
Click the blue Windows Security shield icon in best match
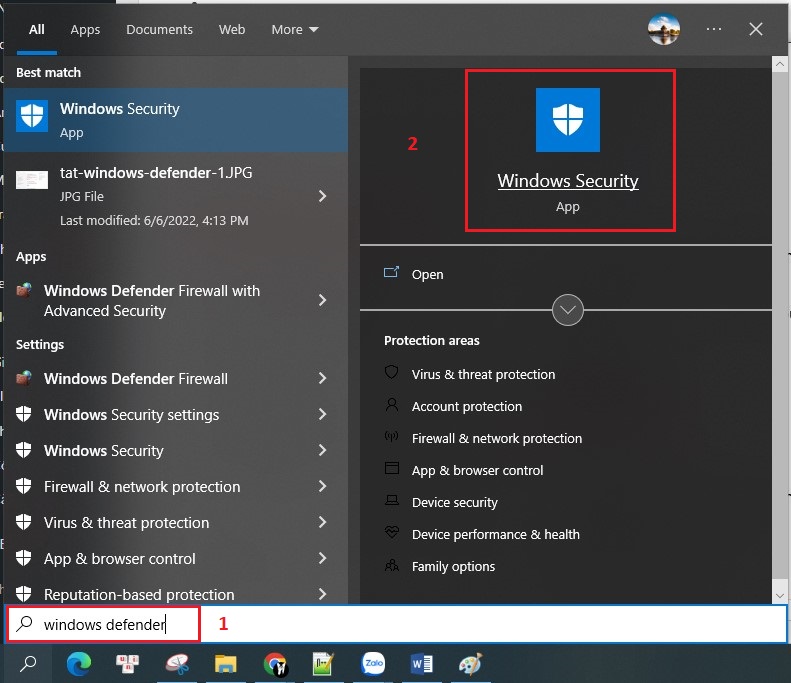32,116
